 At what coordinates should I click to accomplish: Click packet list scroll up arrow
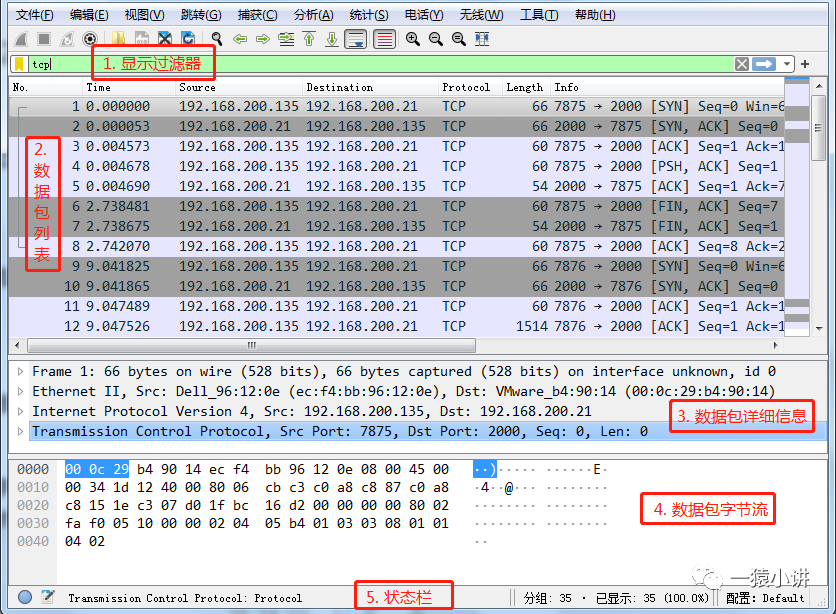pyautogui.click(x=819, y=86)
